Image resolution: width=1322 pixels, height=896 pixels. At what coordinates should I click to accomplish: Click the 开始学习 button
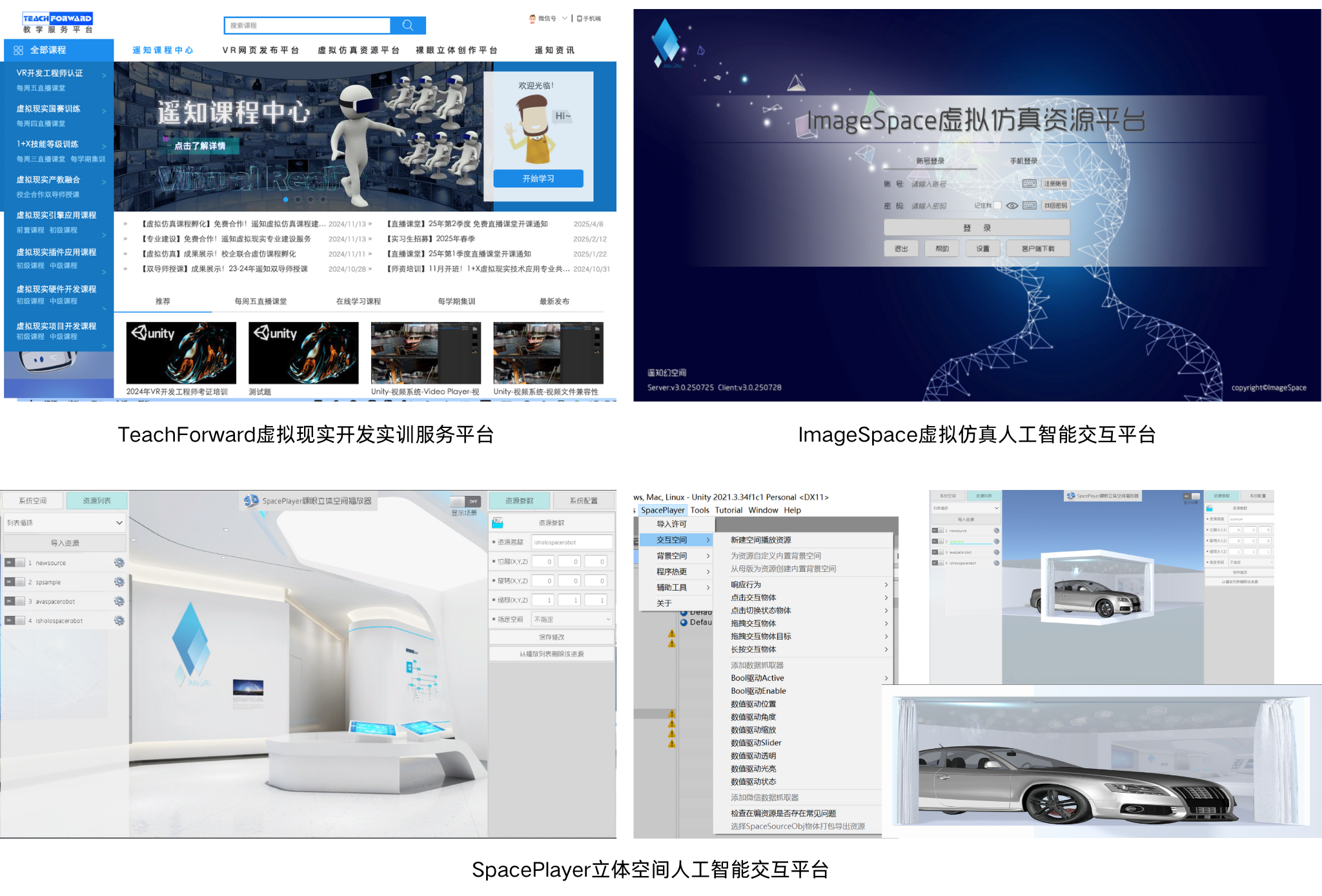538,179
